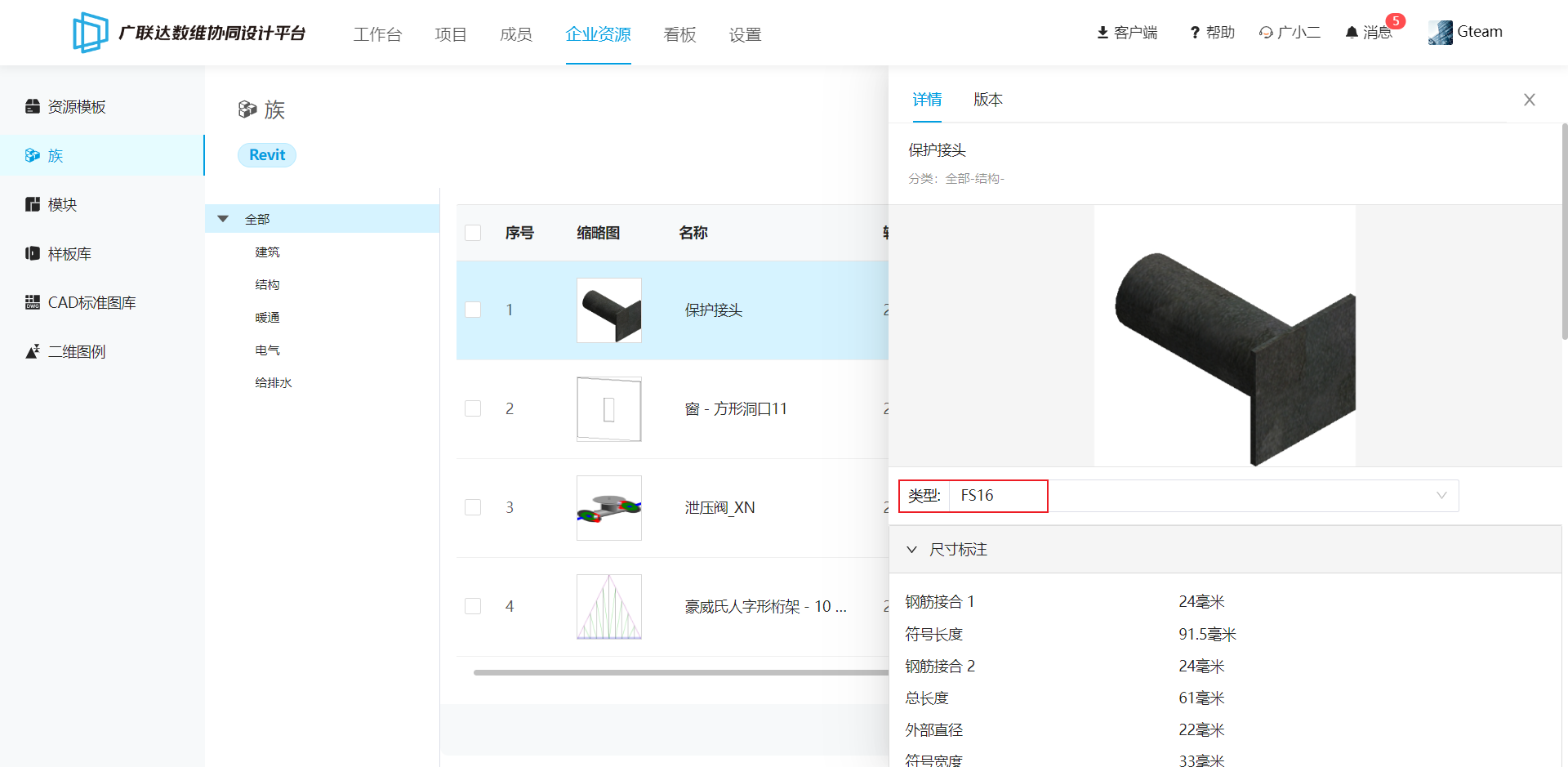Image resolution: width=1568 pixels, height=767 pixels.
Task: Select the 电气 category in tree
Action: [x=267, y=350]
